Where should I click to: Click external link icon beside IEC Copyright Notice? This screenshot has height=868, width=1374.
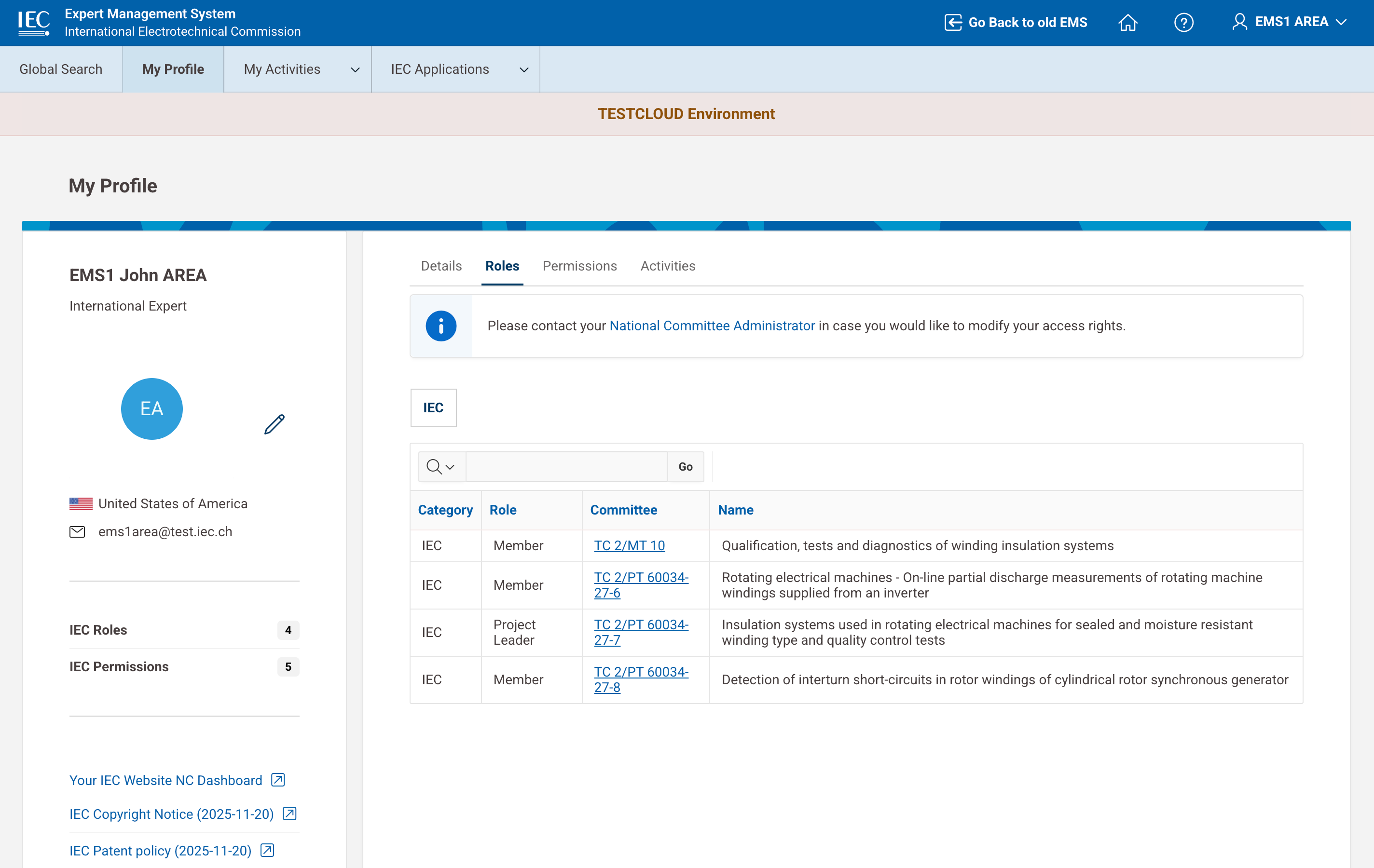[x=290, y=814]
